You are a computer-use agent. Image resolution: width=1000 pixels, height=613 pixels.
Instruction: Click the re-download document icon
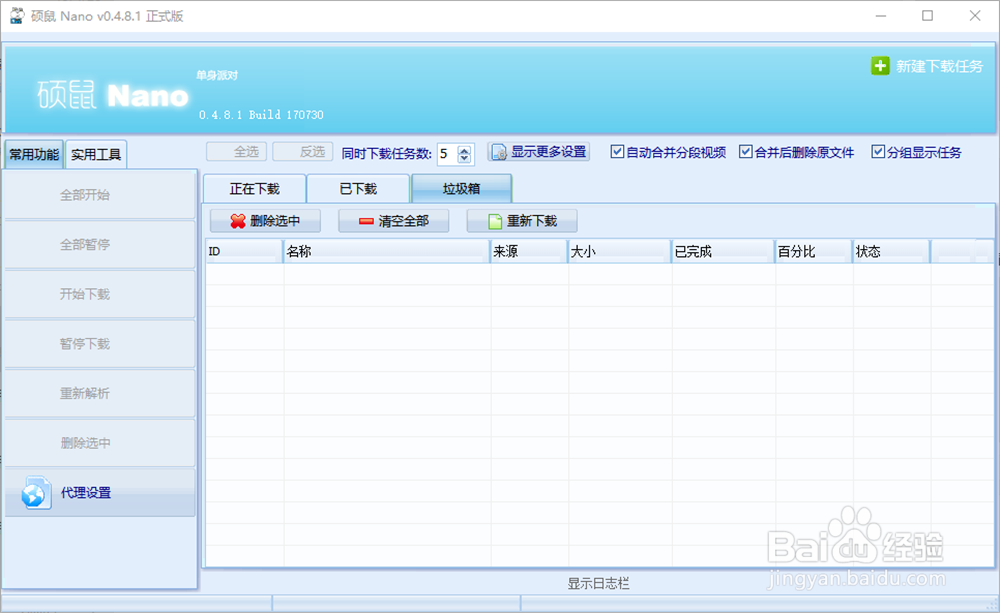[495, 221]
